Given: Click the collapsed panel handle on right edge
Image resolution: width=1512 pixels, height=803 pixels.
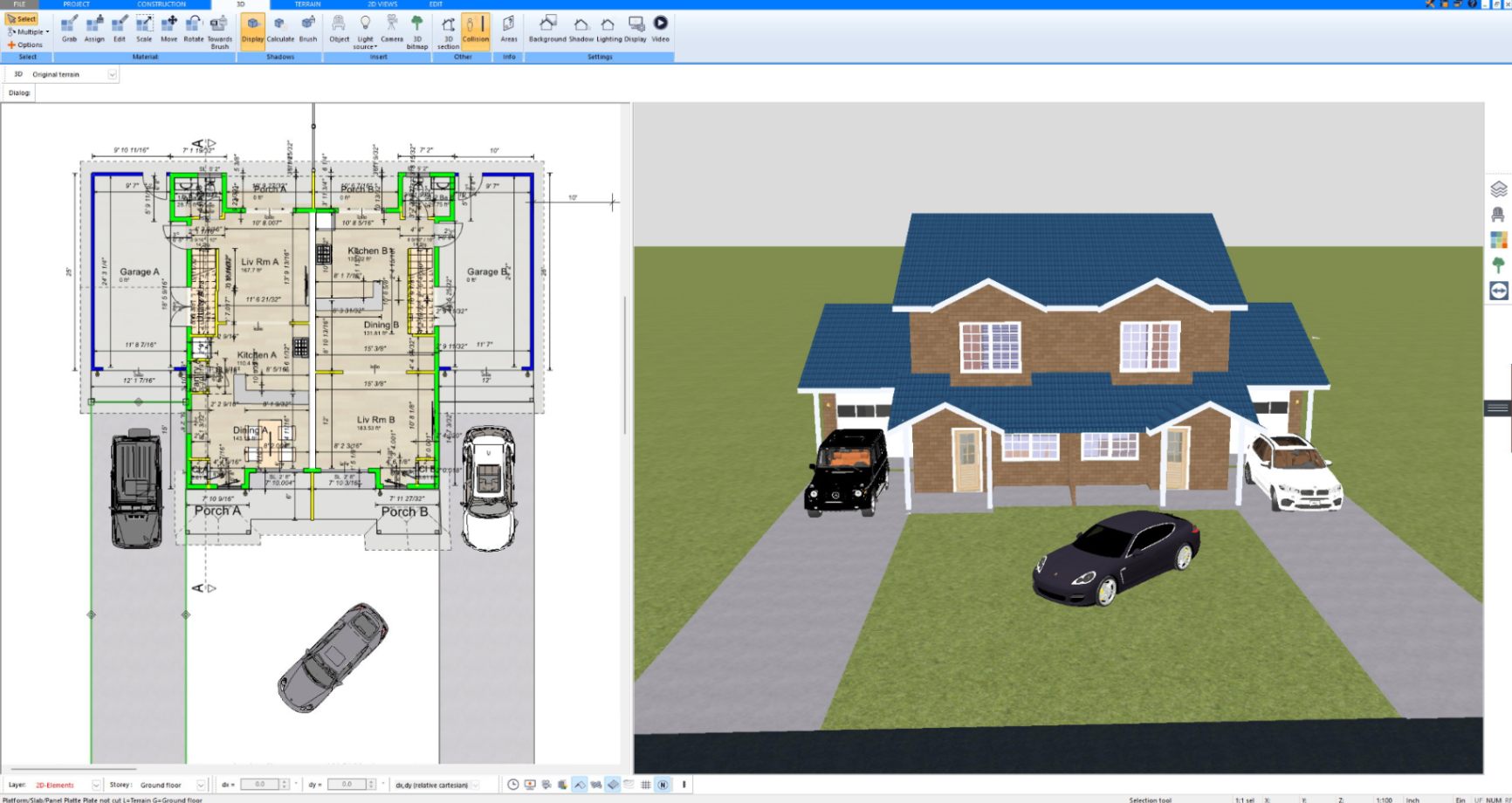Looking at the screenshot, I should click(x=1498, y=408).
